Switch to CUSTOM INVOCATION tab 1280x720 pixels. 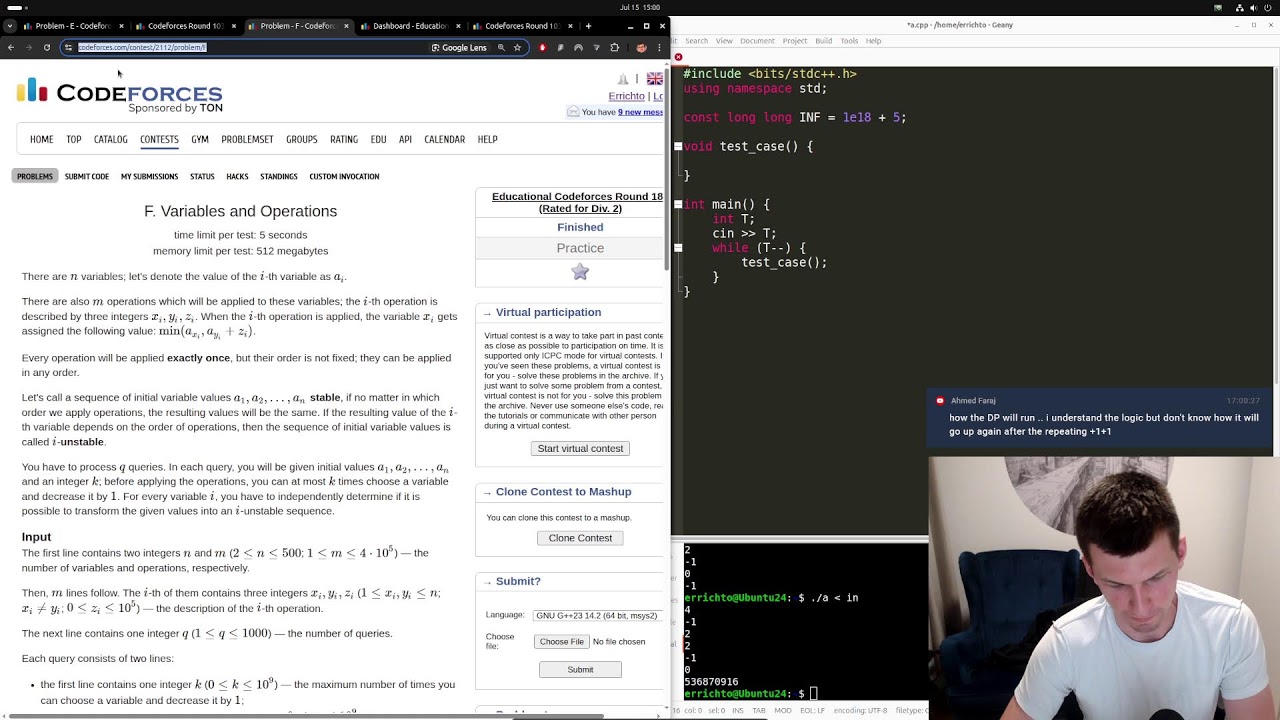tap(344, 176)
